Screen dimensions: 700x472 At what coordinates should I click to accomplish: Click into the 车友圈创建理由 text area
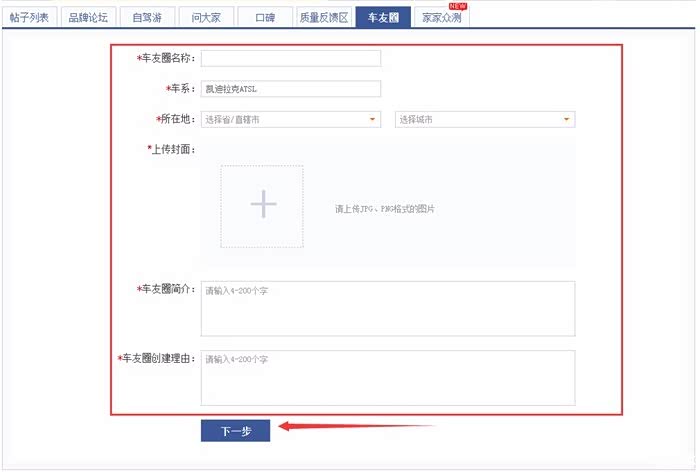click(387, 377)
